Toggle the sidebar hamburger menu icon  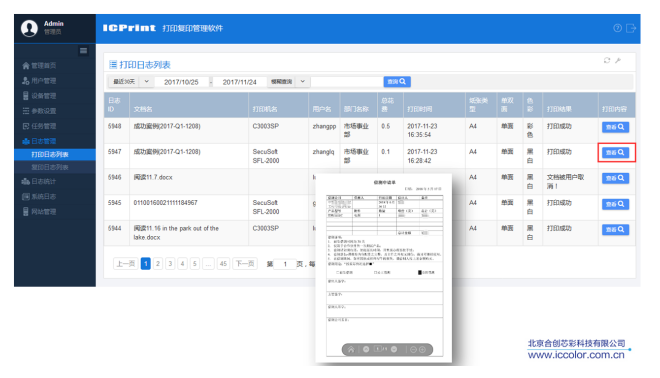[x=83, y=51]
